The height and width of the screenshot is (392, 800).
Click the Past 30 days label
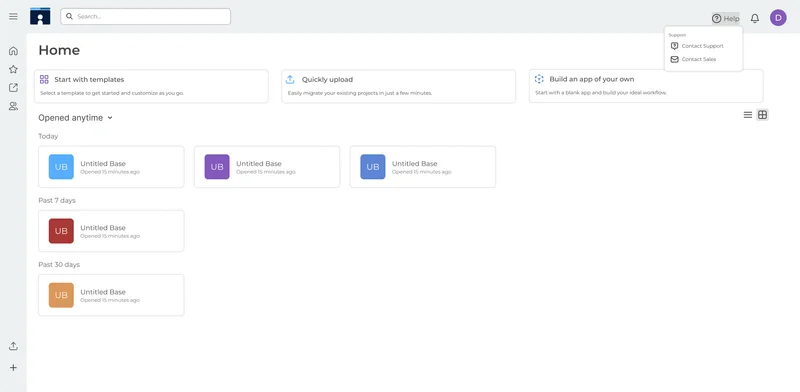(59, 264)
